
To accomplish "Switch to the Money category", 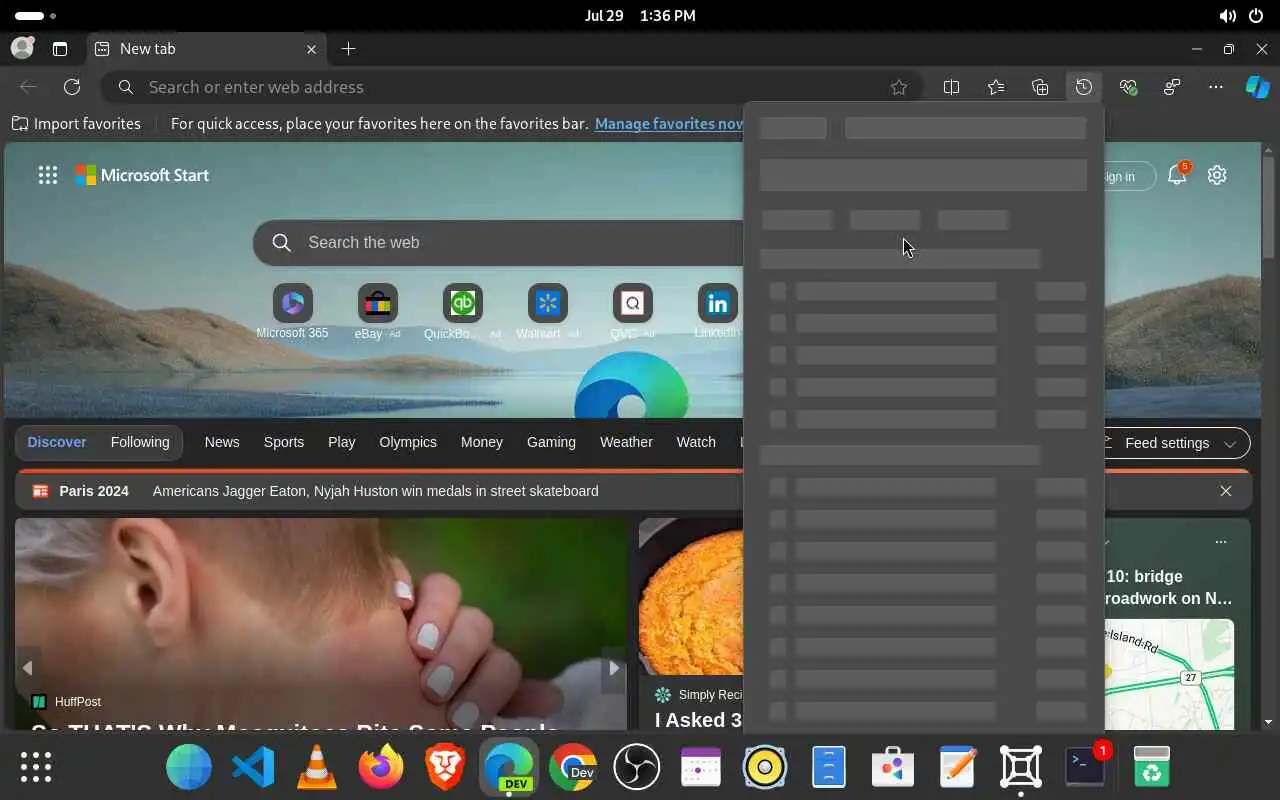I will 482,442.
